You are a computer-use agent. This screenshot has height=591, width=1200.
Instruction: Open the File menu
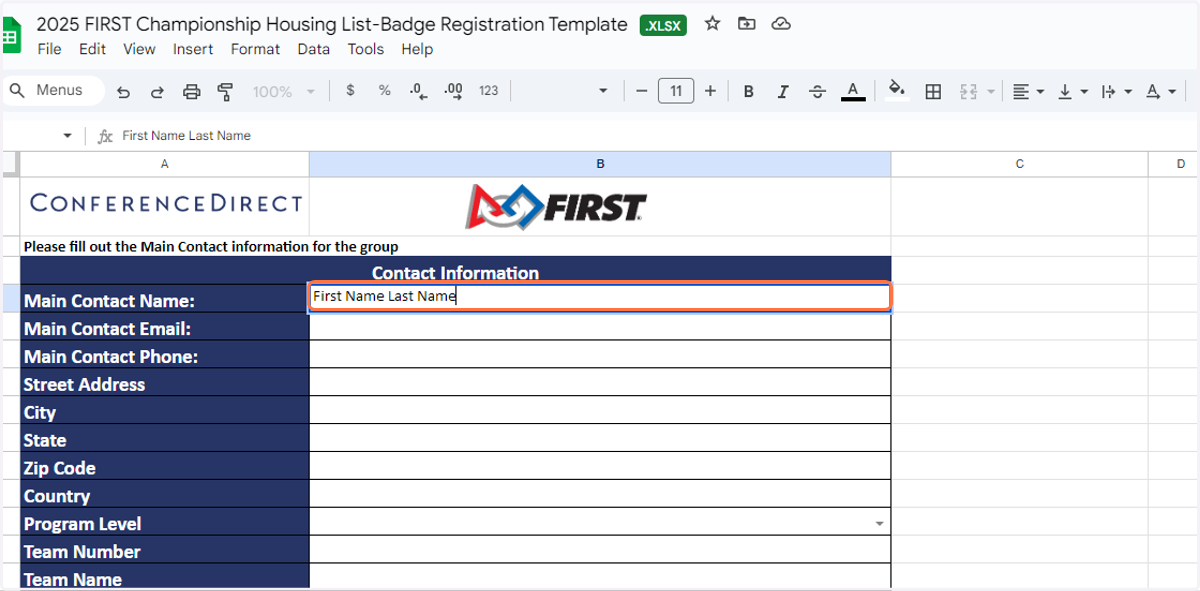coord(49,49)
